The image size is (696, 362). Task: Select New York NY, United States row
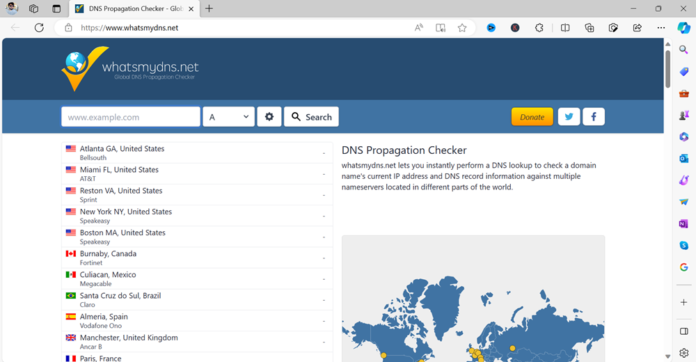[x=197, y=216]
